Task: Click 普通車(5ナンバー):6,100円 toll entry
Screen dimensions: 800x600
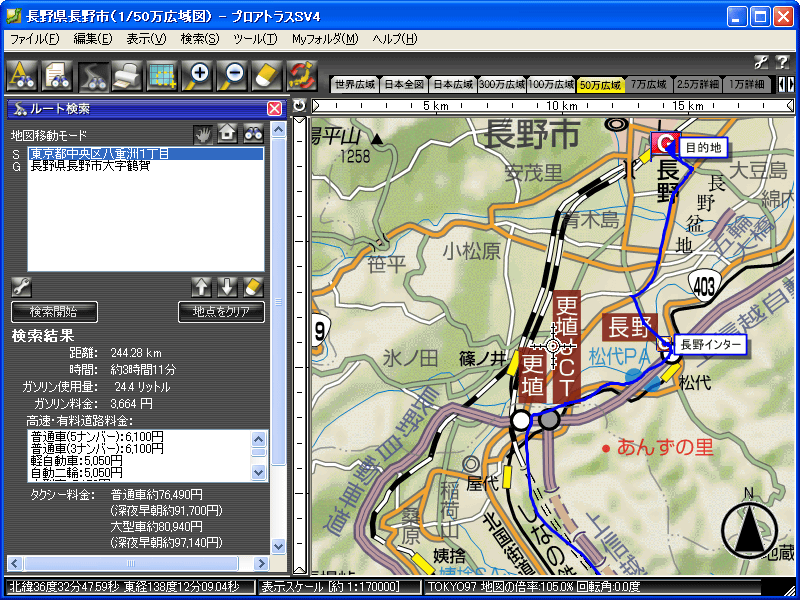Action: click(97, 437)
